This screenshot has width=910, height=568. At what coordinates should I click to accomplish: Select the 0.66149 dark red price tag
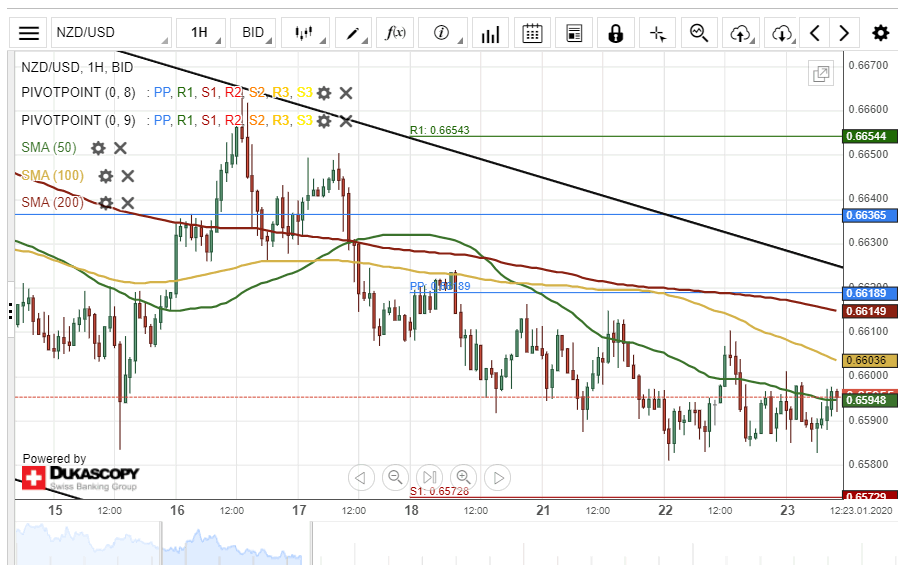pos(869,312)
